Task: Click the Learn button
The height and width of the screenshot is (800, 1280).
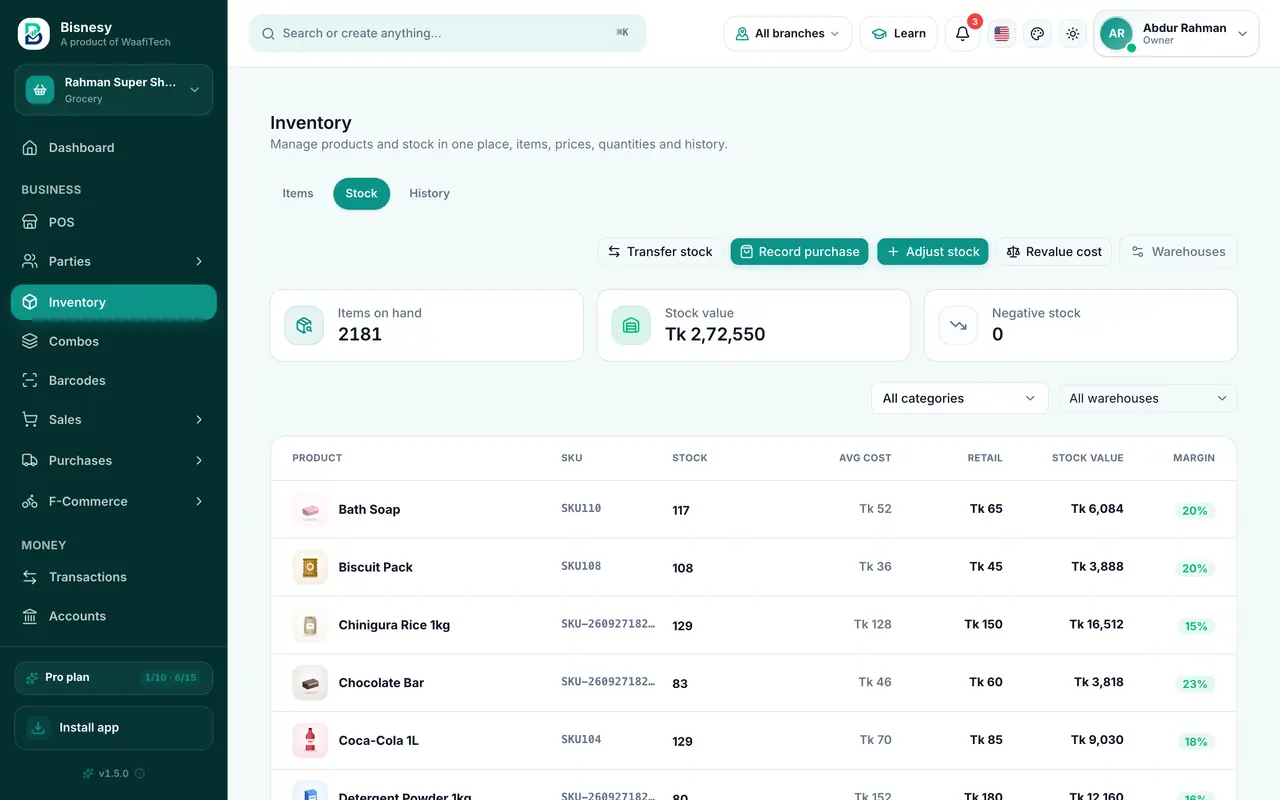Action: pos(898,33)
